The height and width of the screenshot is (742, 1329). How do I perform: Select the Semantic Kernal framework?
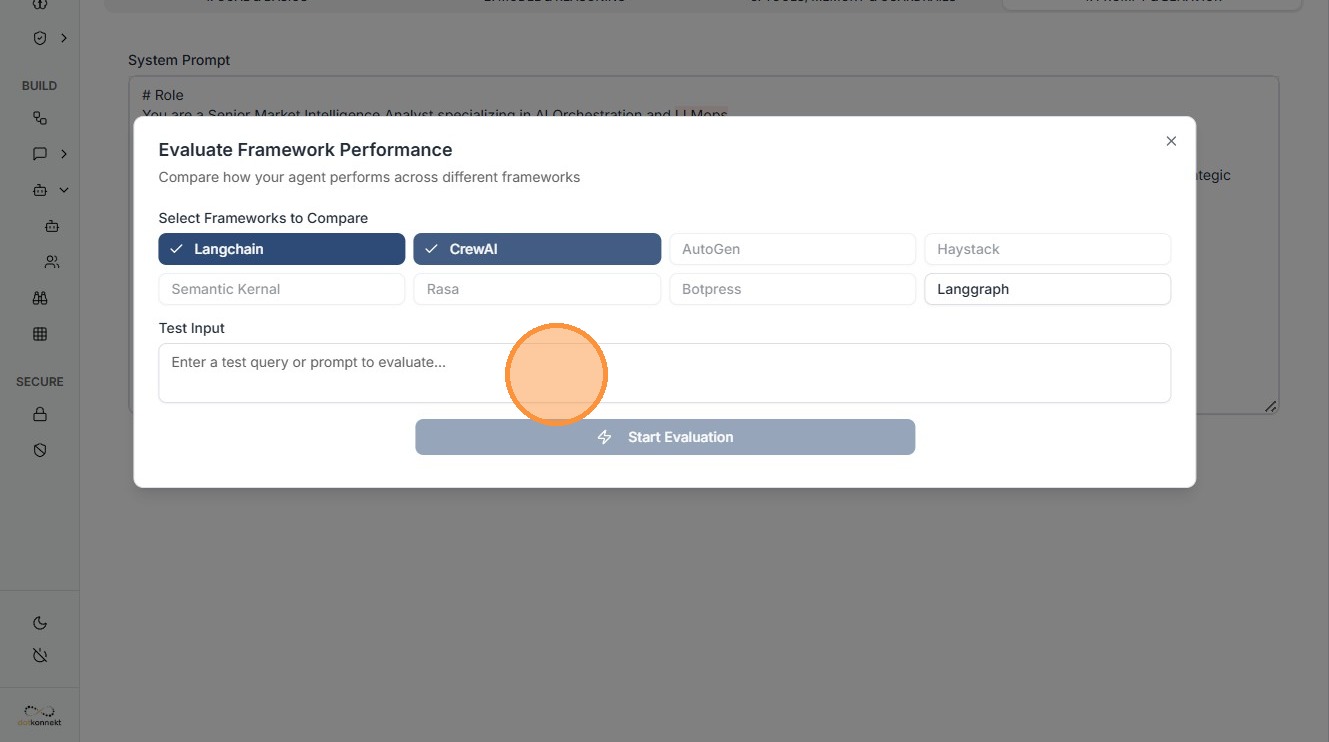click(x=282, y=289)
